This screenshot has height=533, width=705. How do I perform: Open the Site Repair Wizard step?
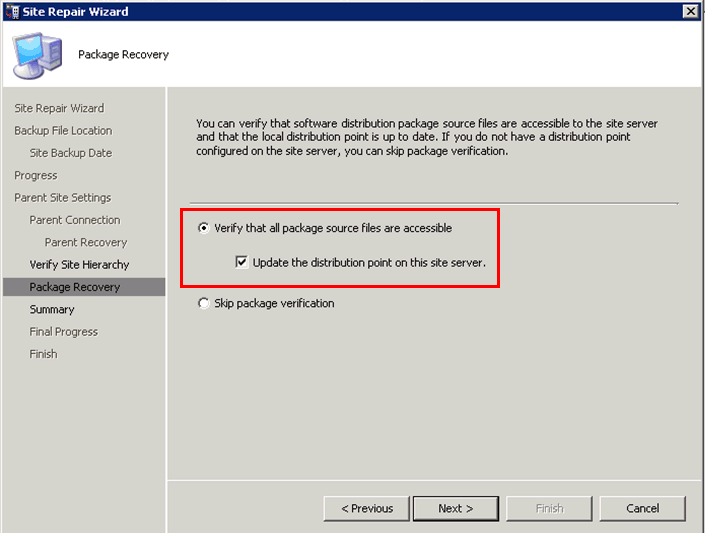(59, 108)
